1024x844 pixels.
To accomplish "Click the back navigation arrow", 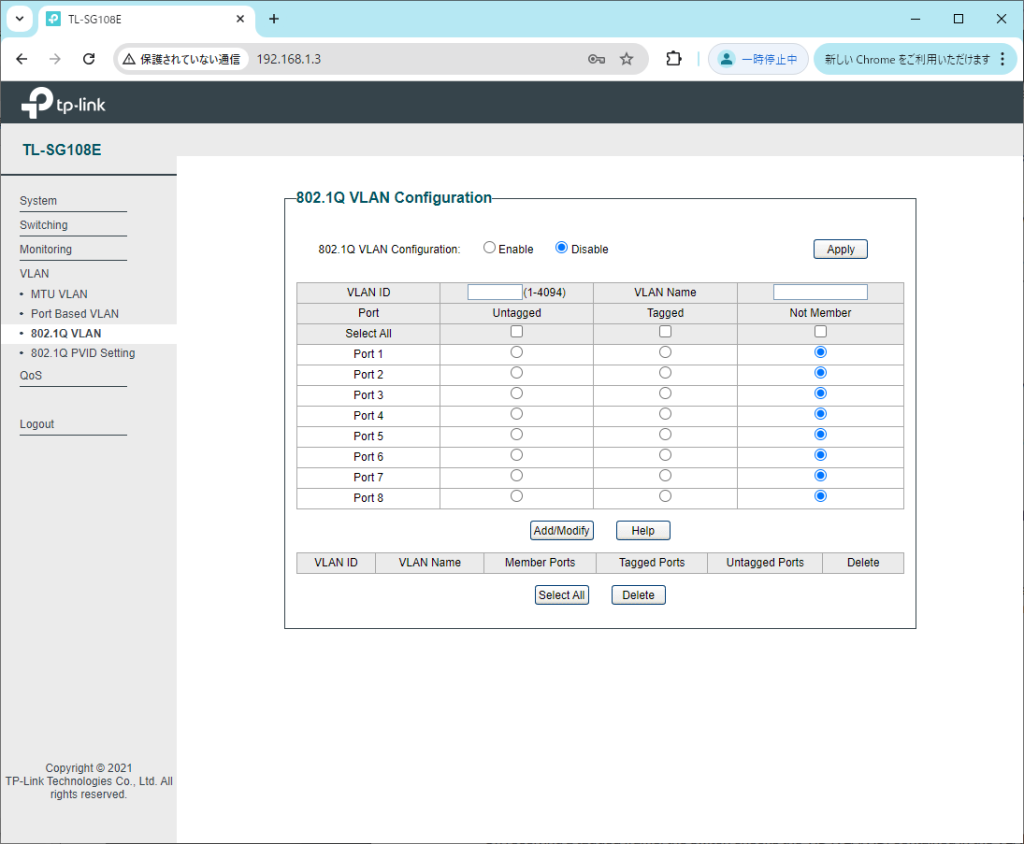I will point(22,59).
